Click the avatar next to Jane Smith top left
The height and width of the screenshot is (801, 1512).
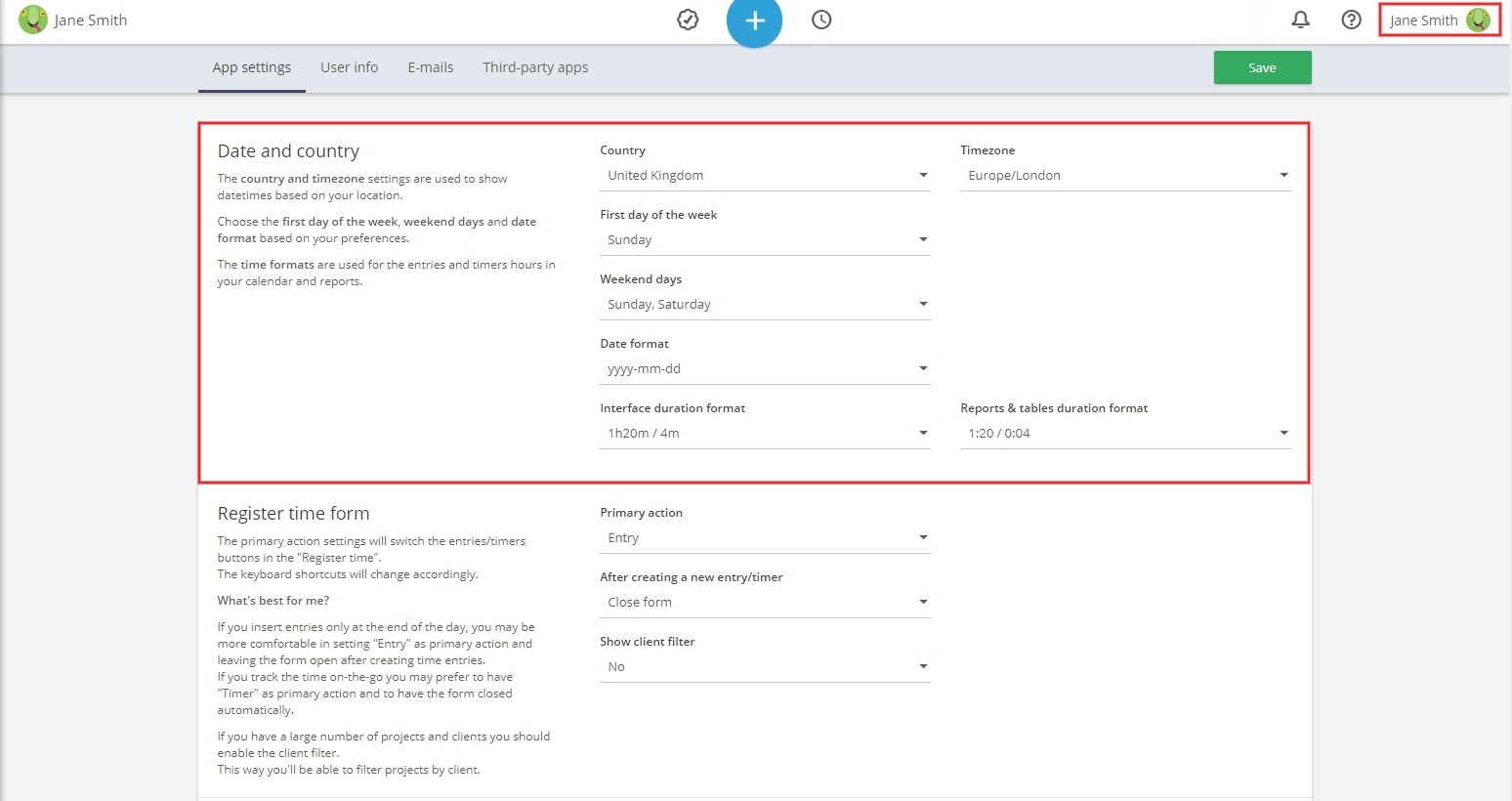point(32,20)
